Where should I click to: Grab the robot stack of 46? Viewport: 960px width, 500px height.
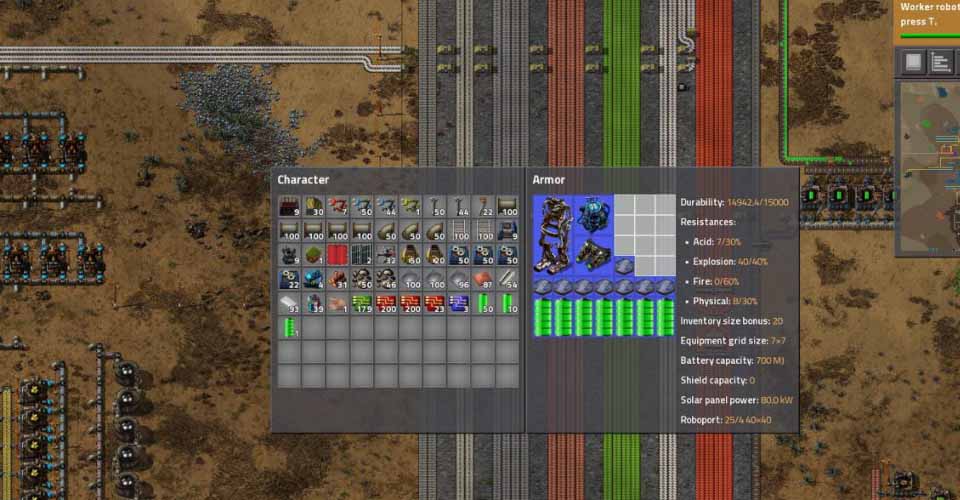[386, 279]
